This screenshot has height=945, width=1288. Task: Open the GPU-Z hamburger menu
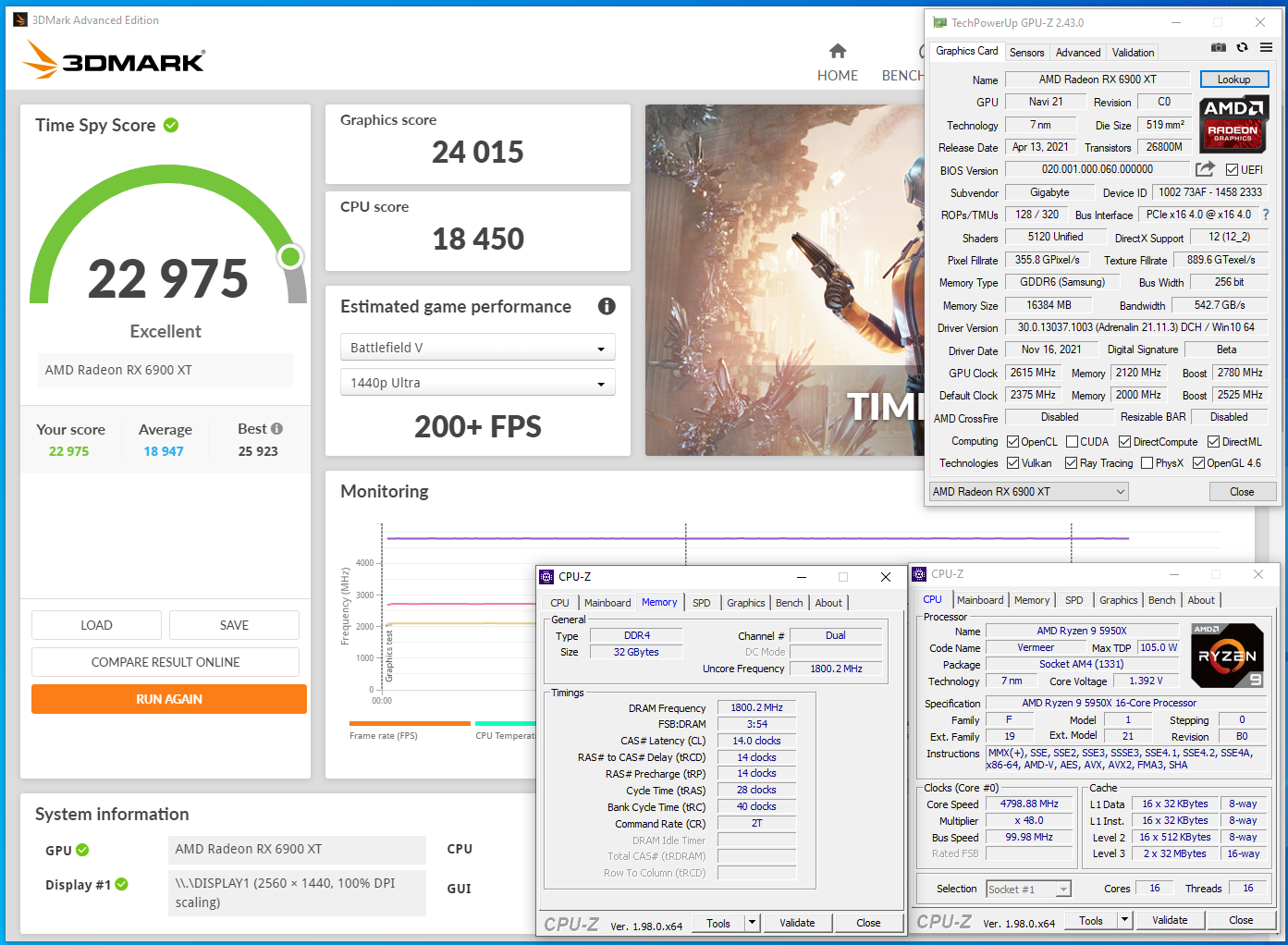tap(1266, 47)
